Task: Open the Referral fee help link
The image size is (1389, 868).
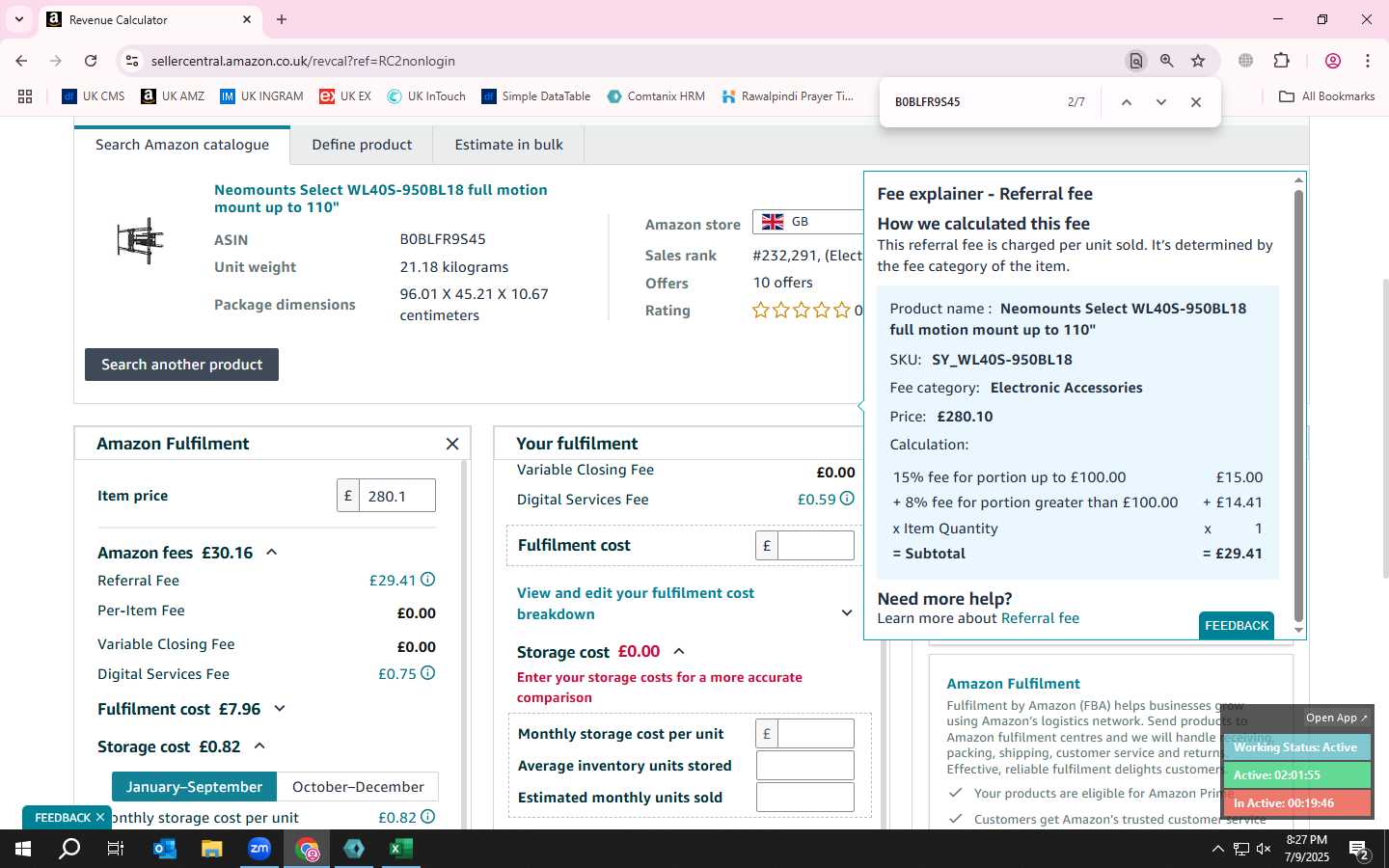Action: pyautogui.click(x=1040, y=618)
